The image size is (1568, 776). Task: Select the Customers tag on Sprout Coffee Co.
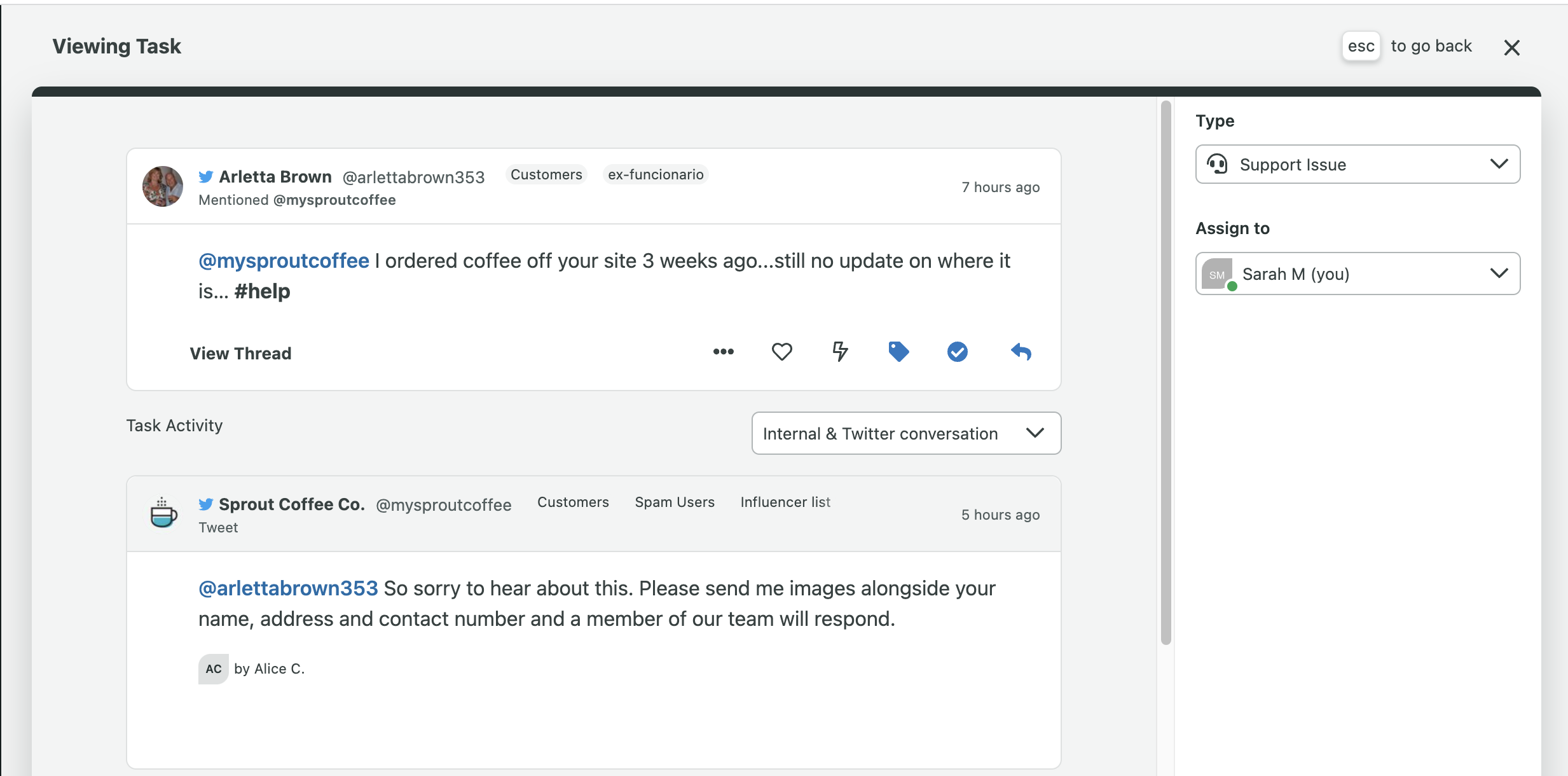coord(573,502)
